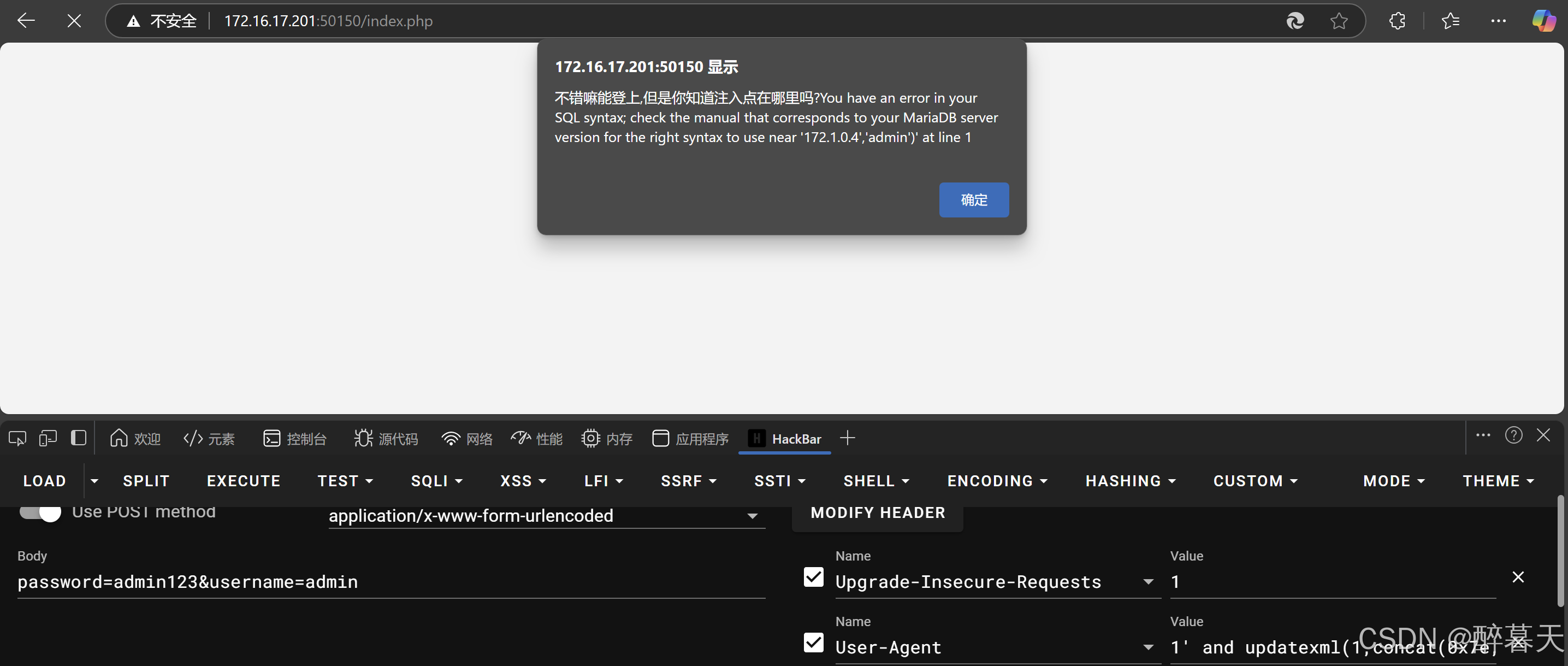Add new DevTools tab with plus icon
The image size is (1568, 666).
pos(847,438)
